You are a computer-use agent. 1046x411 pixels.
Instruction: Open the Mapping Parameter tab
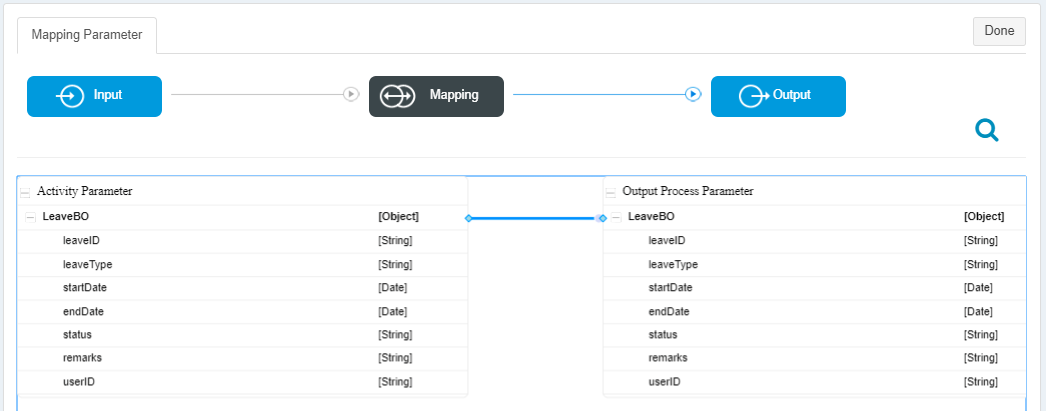point(87,35)
